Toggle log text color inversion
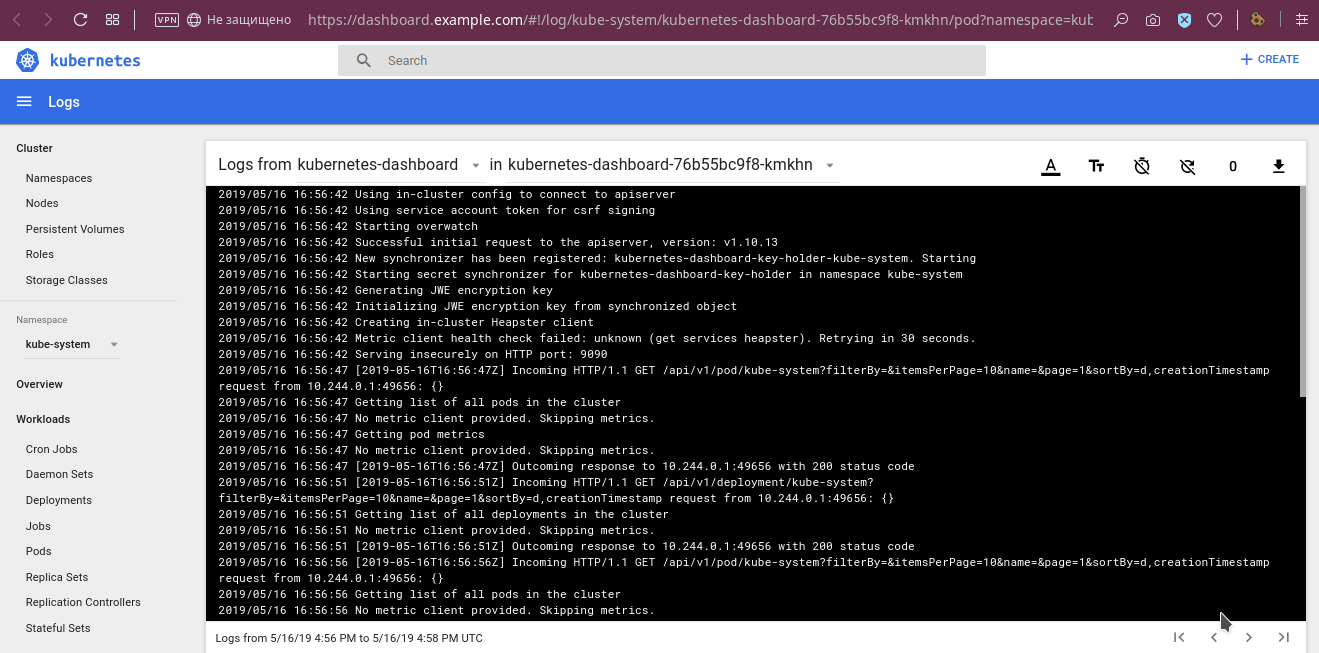The image size is (1319, 653). 1050,166
